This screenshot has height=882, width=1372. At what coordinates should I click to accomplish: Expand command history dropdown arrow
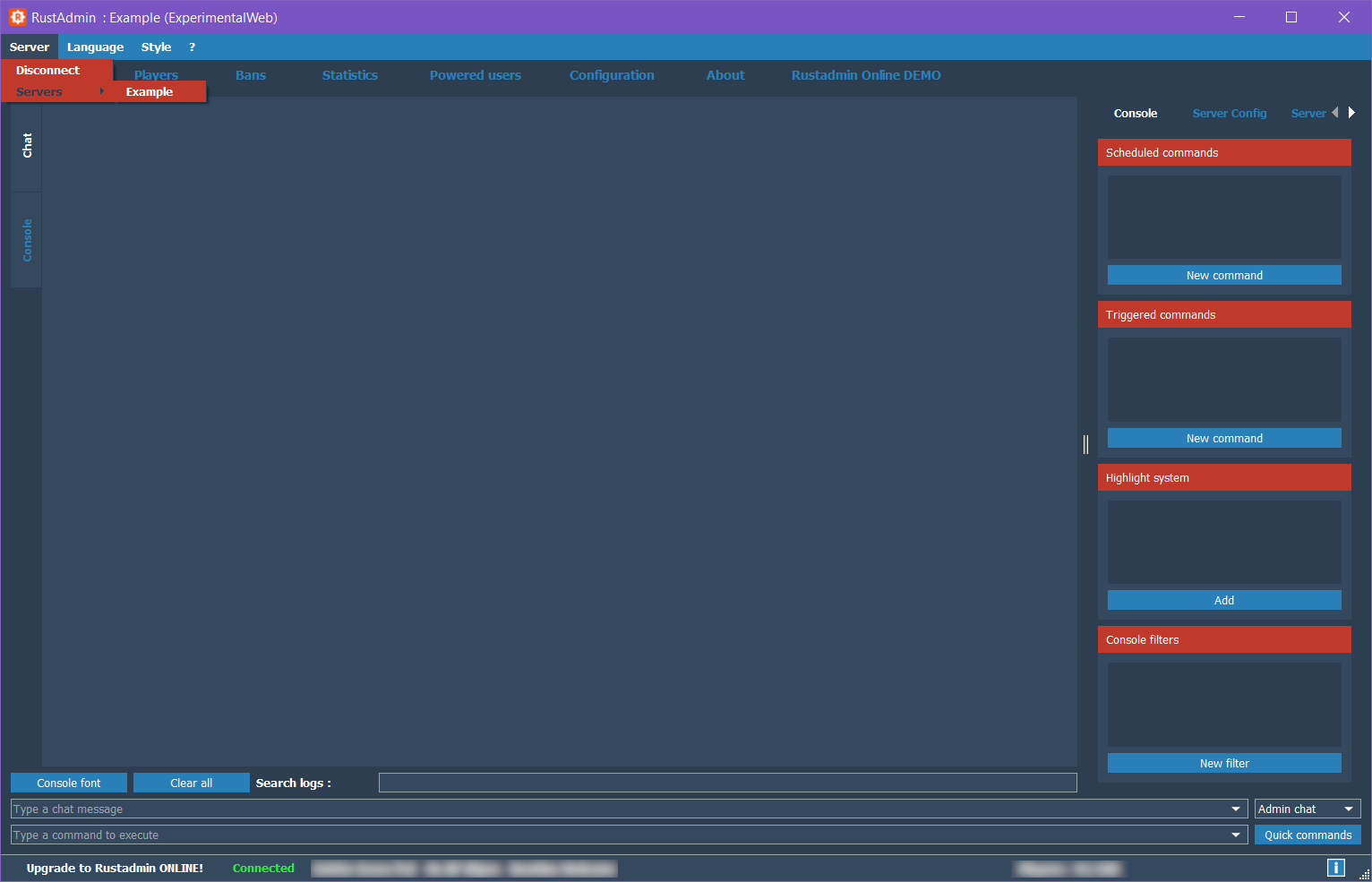click(1236, 835)
